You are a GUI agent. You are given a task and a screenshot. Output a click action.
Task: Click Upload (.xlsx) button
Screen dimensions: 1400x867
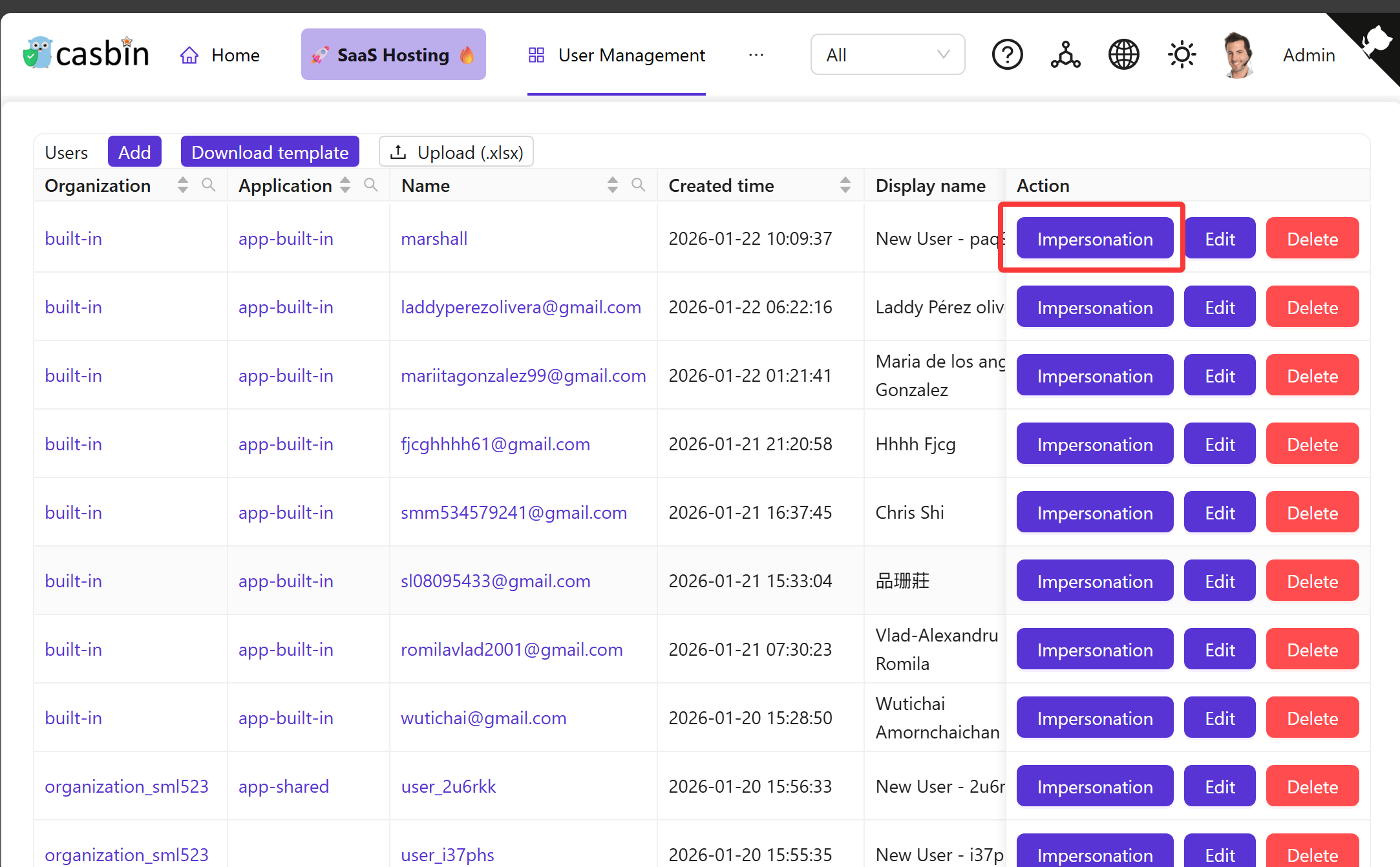tap(456, 152)
